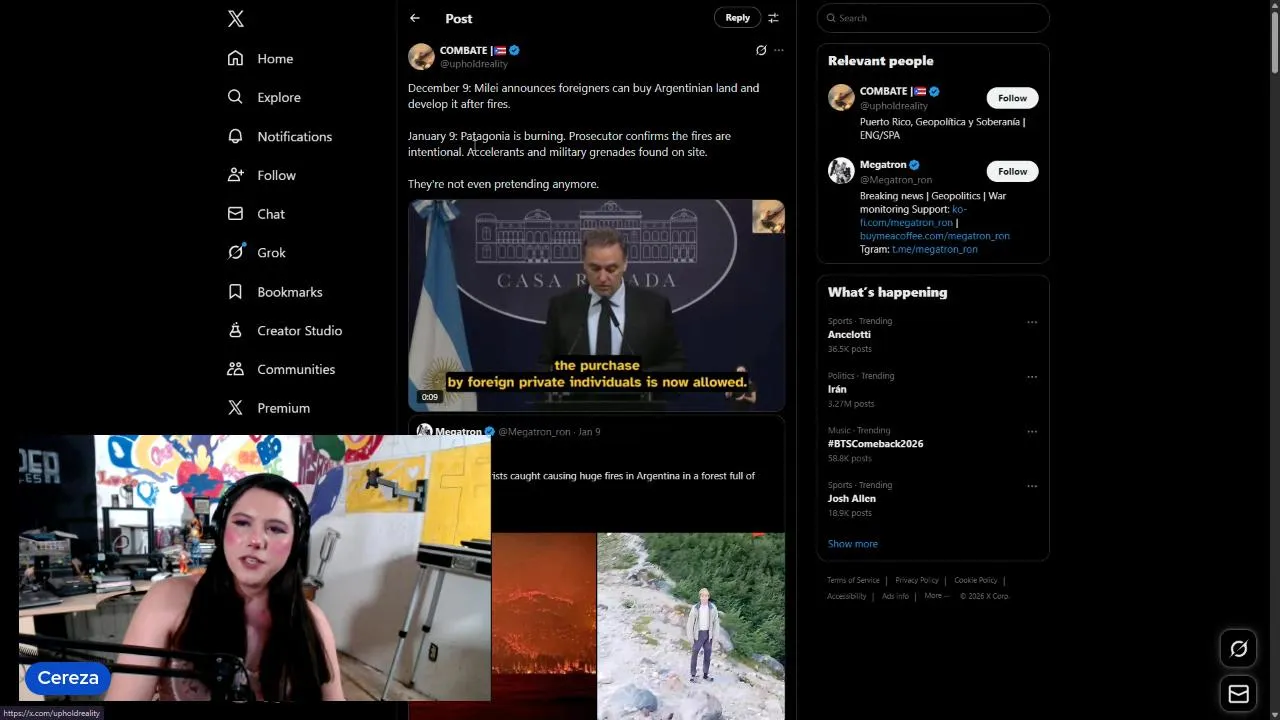Select the Bookmarks menu label
The height and width of the screenshot is (720, 1280).
(x=289, y=292)
